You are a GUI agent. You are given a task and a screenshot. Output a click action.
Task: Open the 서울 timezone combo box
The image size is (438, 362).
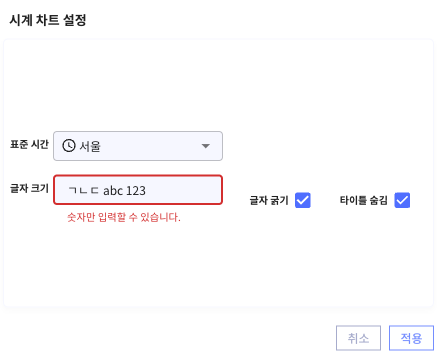(x=138, y=146)
